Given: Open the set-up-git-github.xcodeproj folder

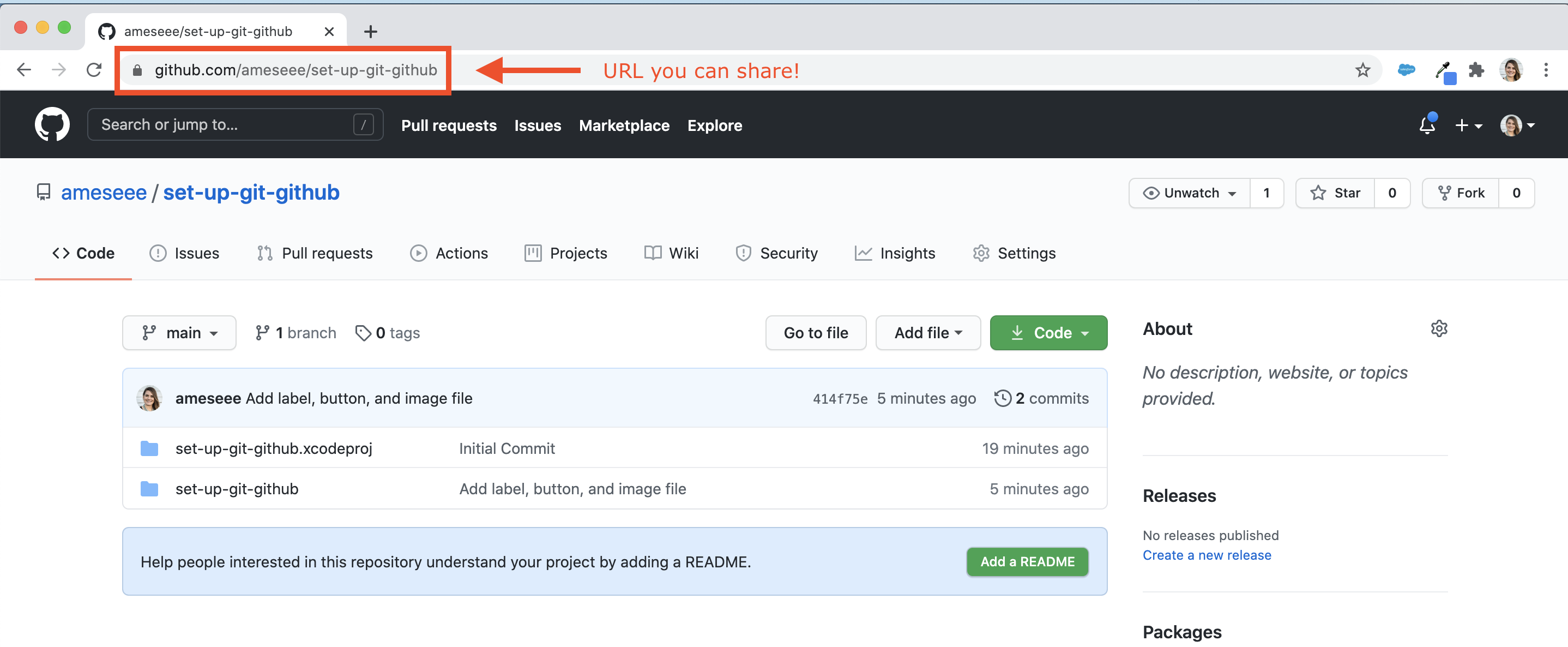Looking at the screenshot, I should (274, 448).
